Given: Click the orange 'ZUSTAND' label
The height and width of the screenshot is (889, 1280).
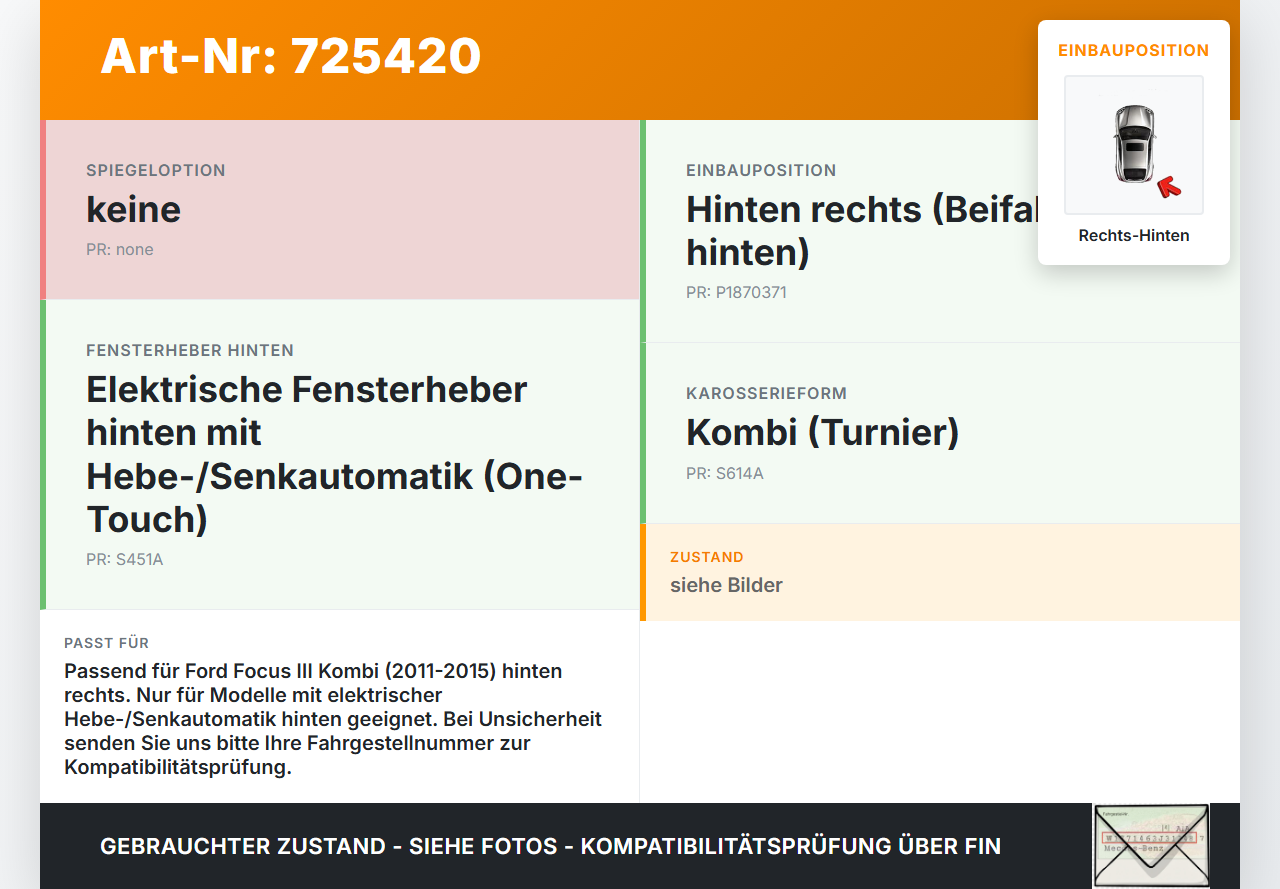Looking at the screenshot, I should [x=707, y=557].
